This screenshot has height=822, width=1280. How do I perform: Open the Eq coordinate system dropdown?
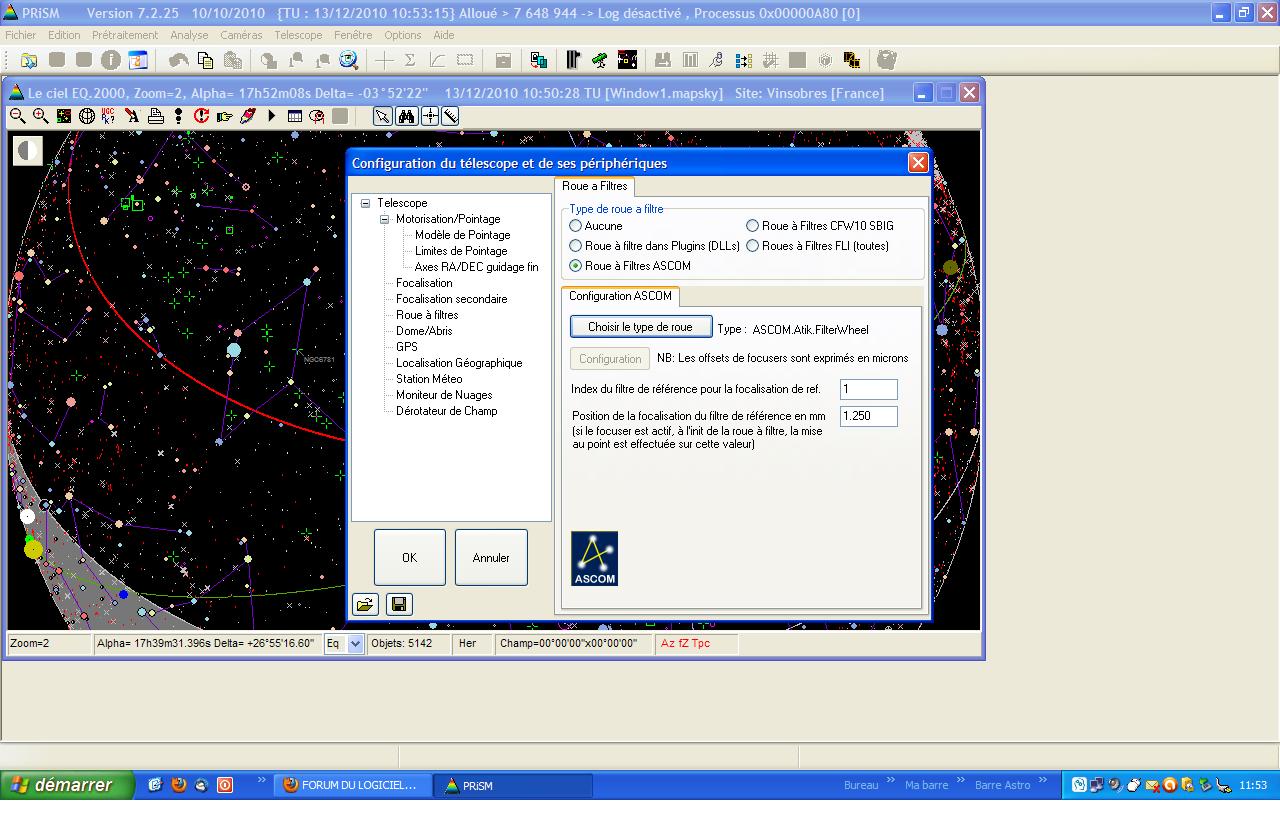[355, 644]
